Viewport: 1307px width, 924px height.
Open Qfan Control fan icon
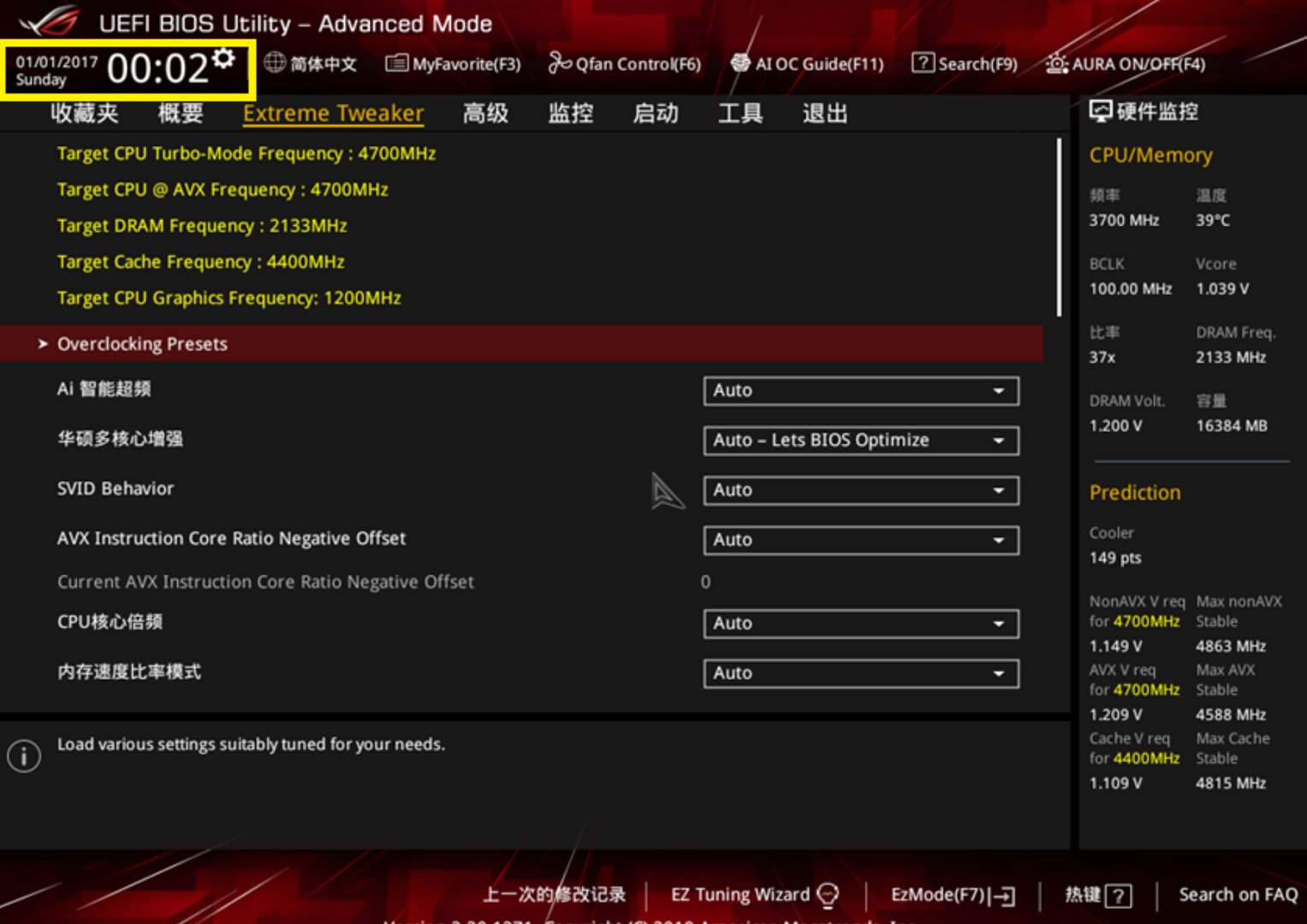[559, 63]
